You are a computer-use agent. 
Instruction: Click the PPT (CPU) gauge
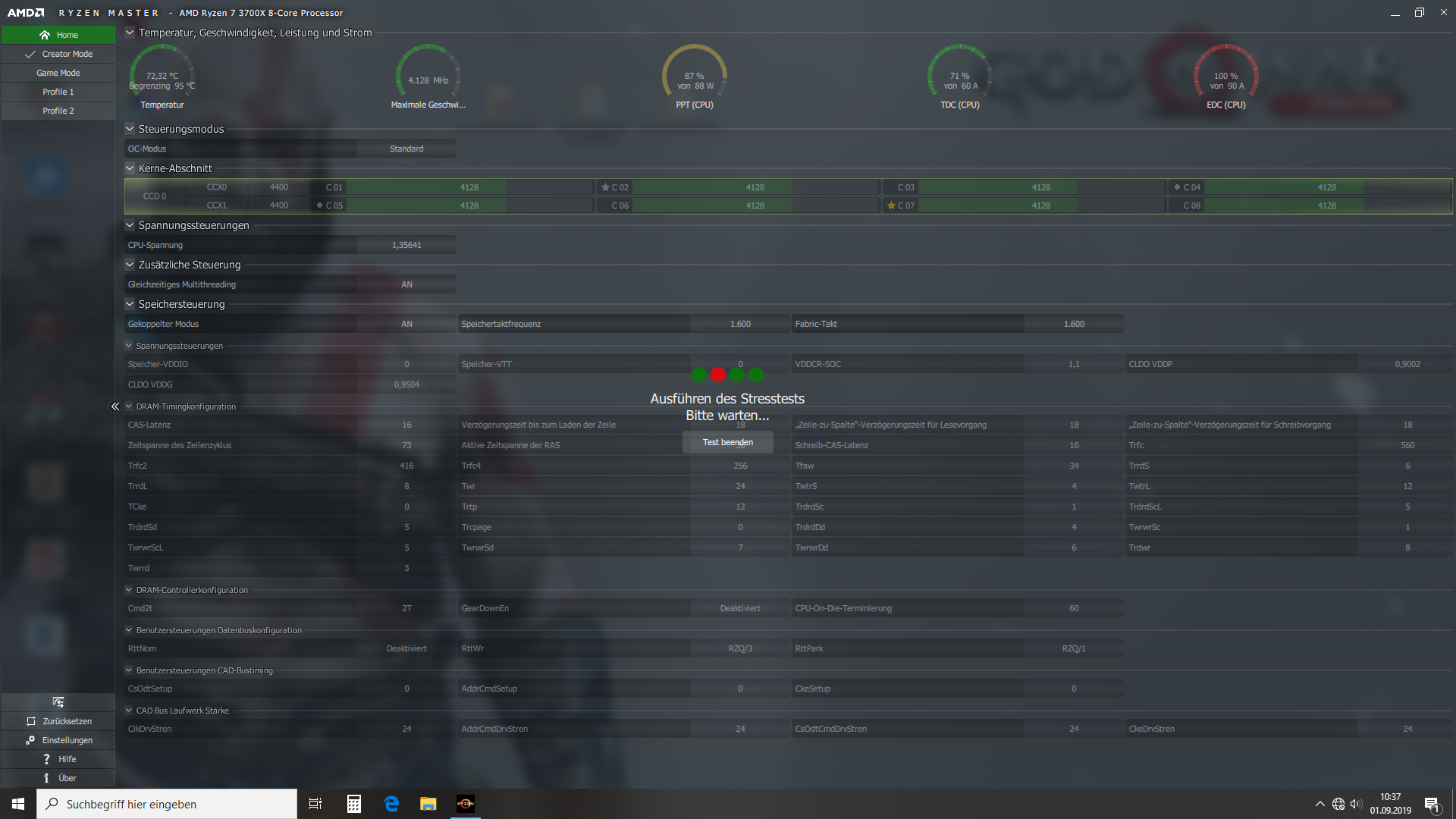(x=694, y=76)
